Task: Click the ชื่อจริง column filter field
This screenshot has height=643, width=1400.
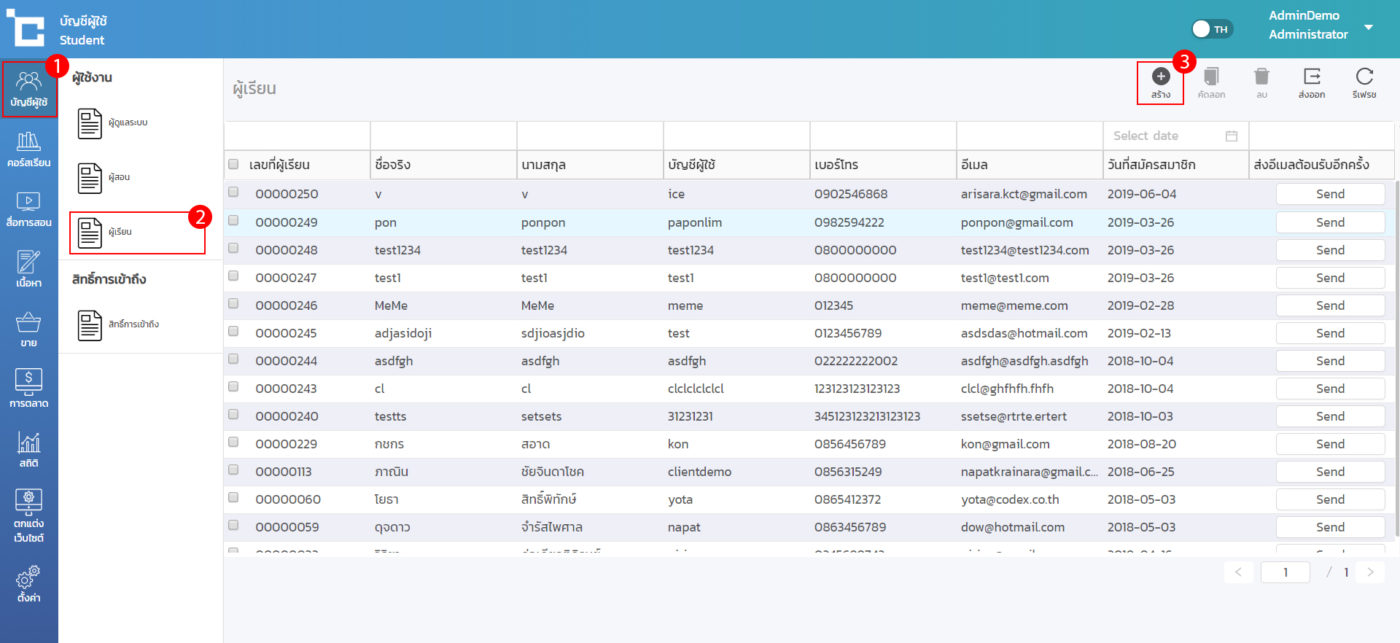Action: (443, 136)
